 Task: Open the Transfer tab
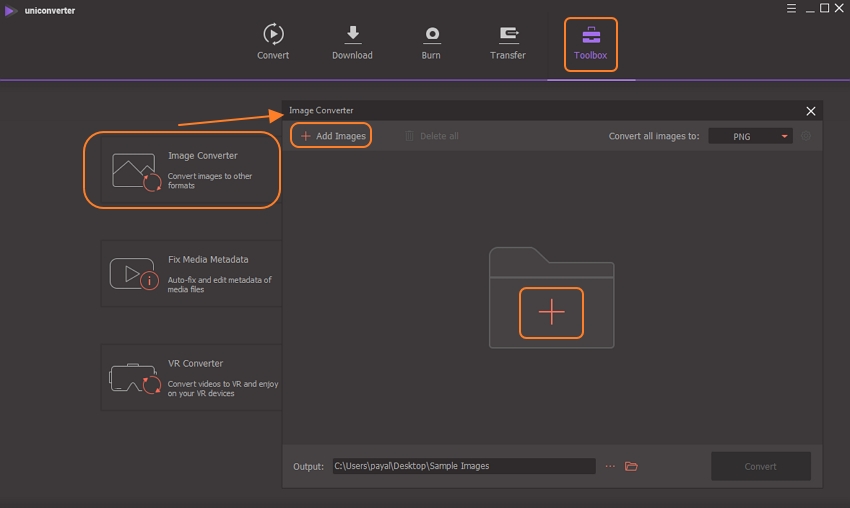point(507,42)
